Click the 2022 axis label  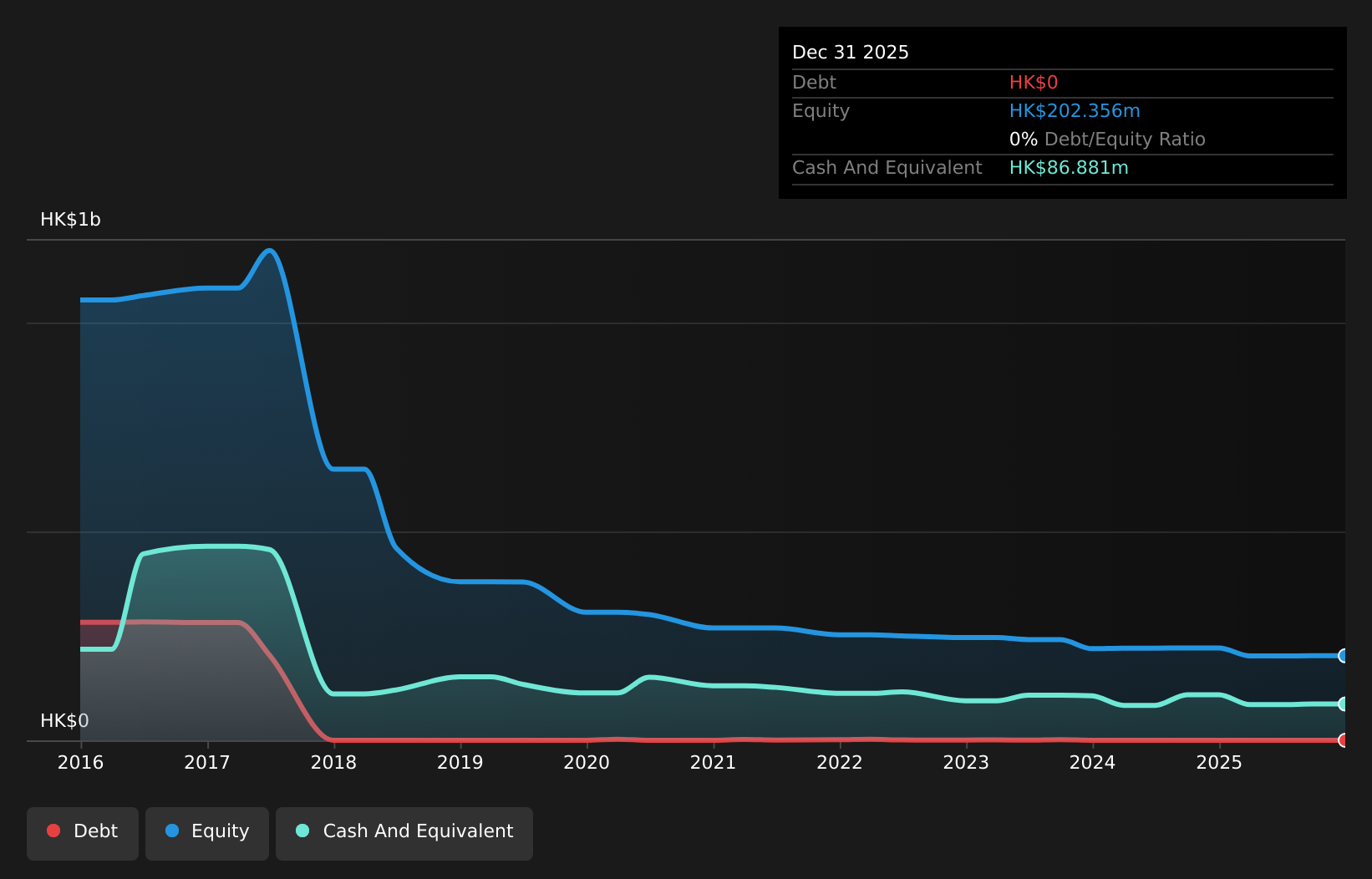click(840, 763)
